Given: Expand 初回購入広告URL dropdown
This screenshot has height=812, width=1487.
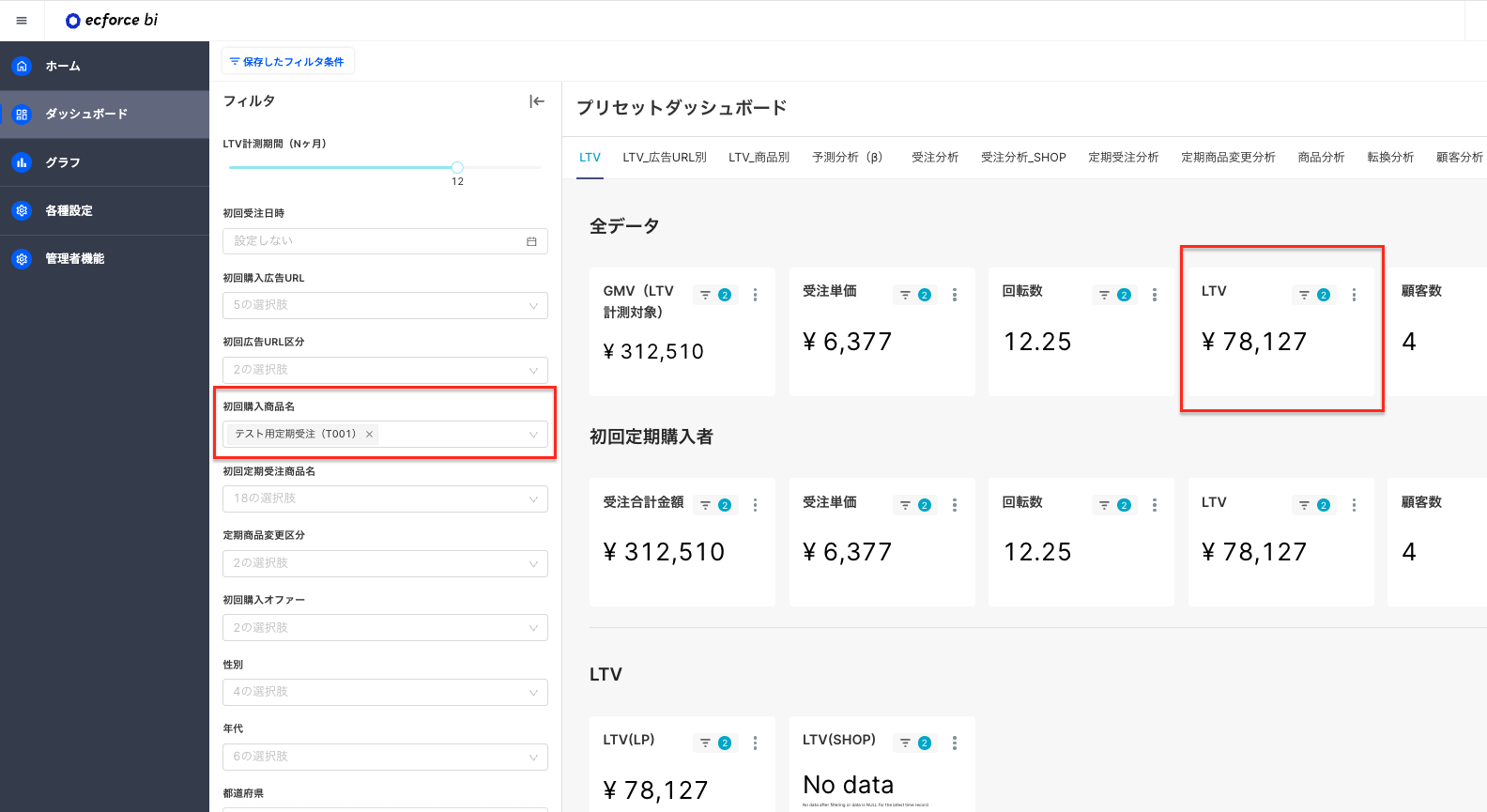Looking at the screenshot, I should (x=385, y=305).
